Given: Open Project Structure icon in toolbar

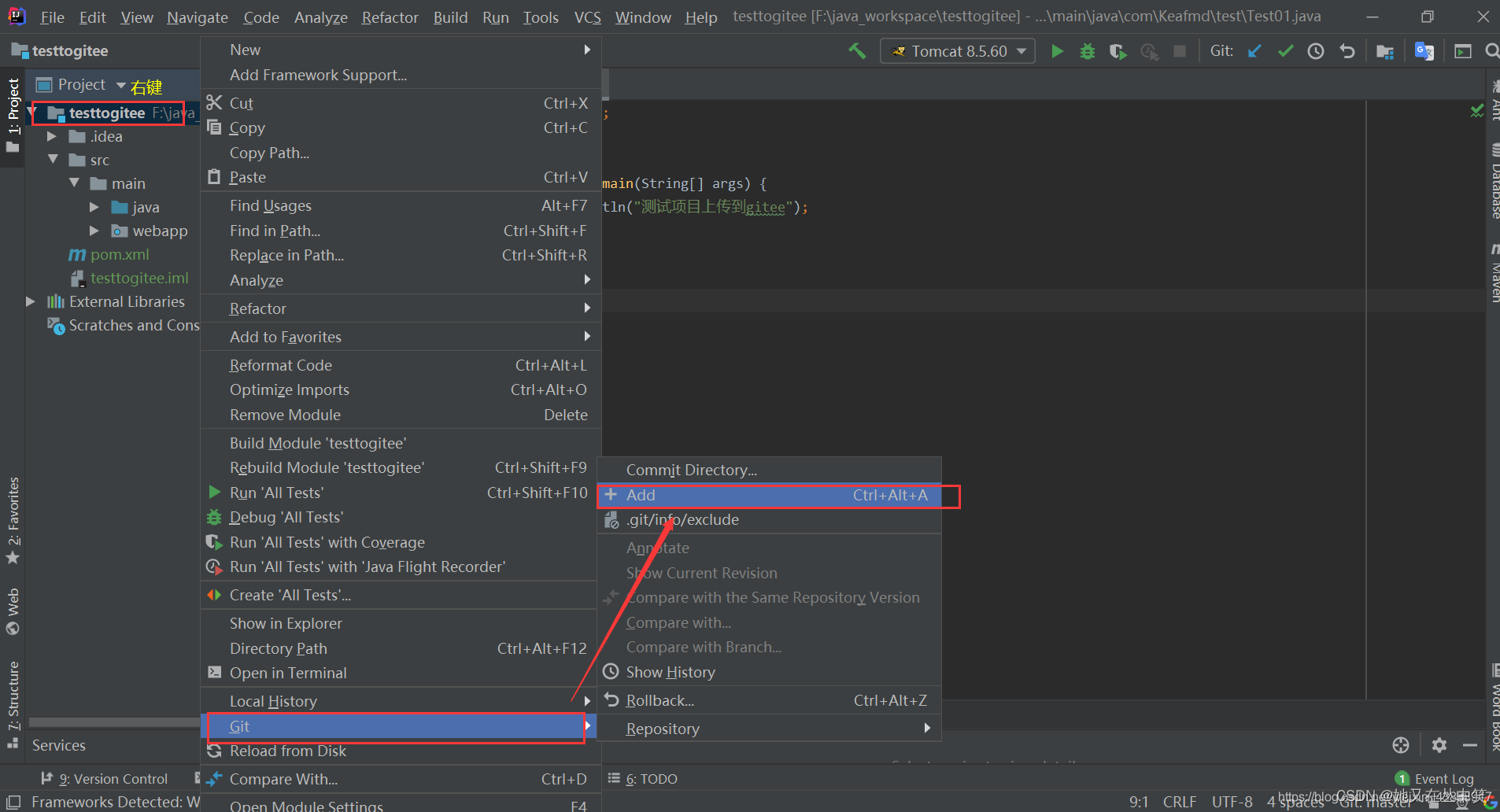Looking at the screenshot, I should [1385, 52].
